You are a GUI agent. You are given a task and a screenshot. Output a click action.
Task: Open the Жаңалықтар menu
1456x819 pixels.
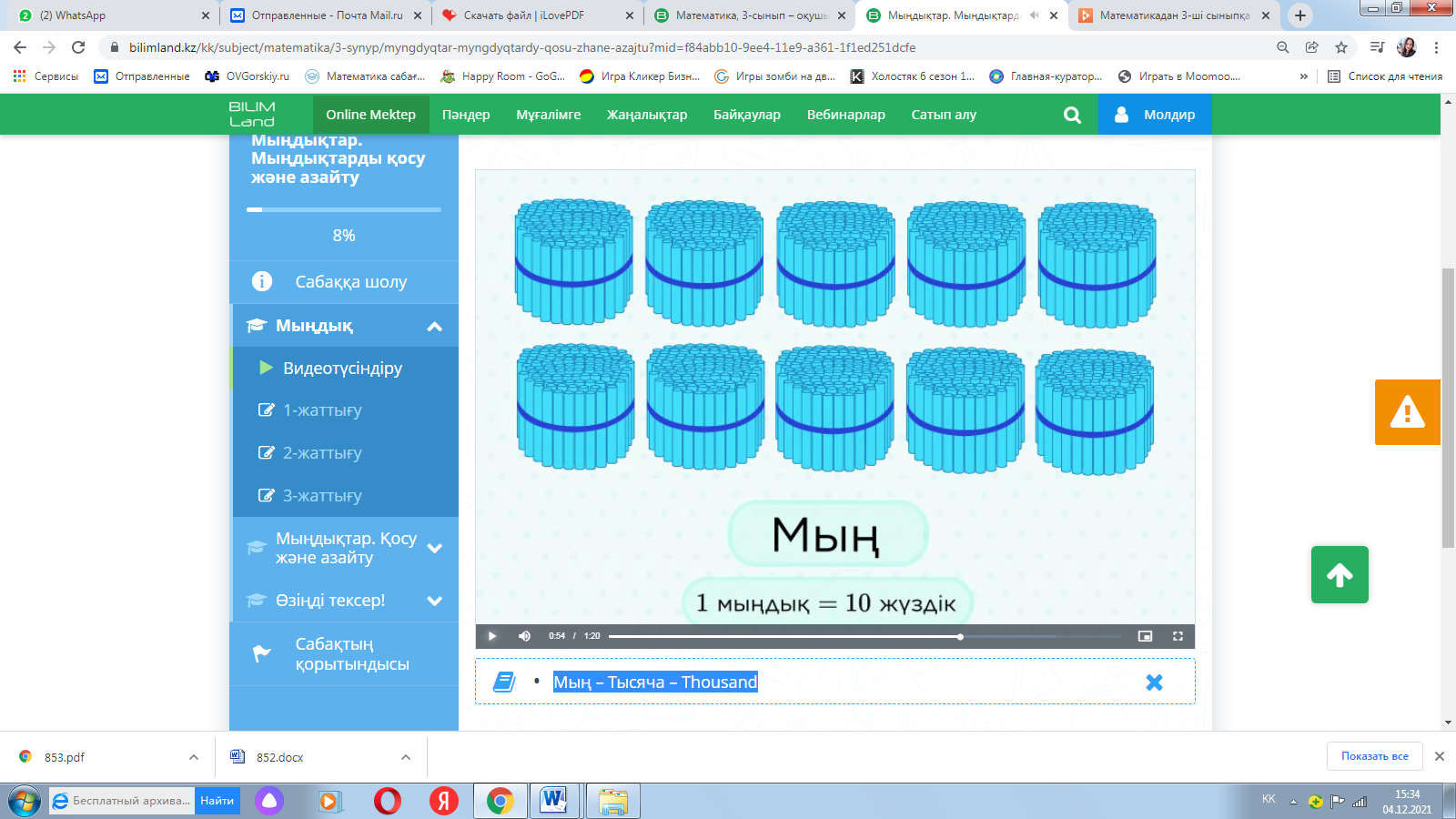(x=647, y=115)
